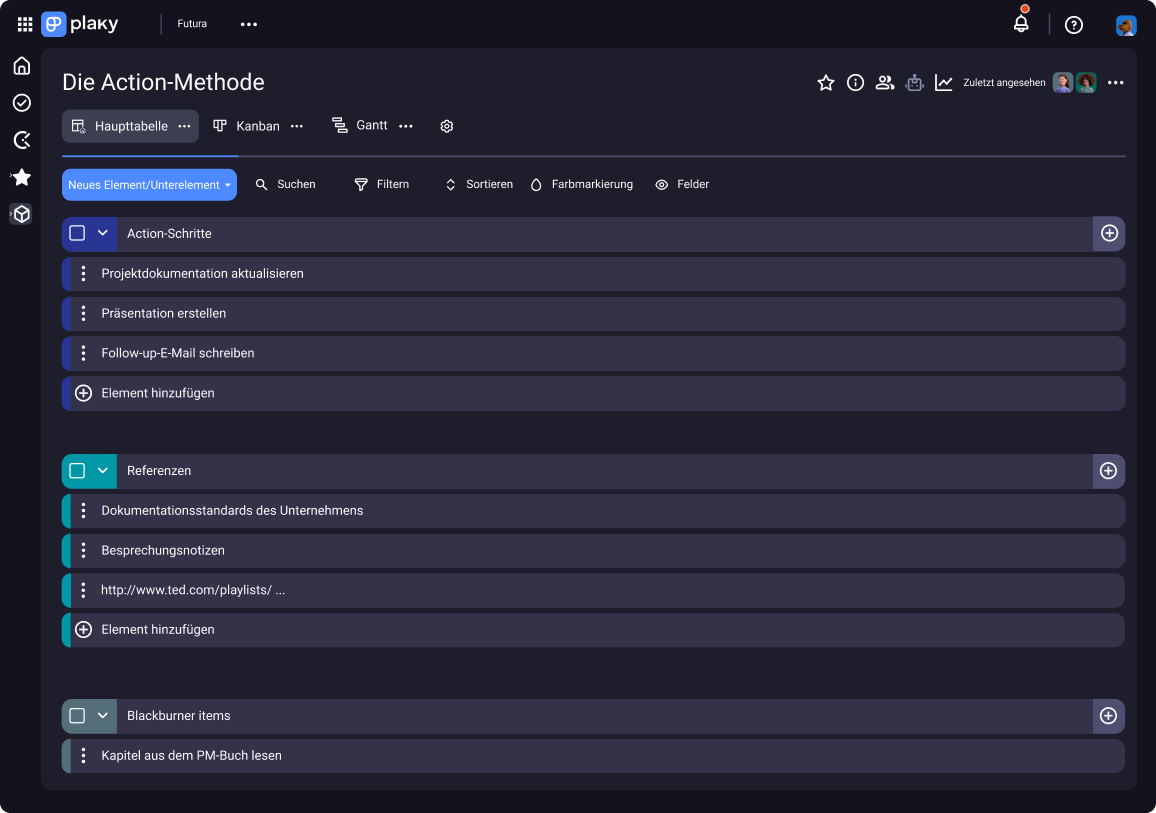Open the Sortieren sort tool
This screenshot has height=813, width=1156.
[x=479, y=184]
